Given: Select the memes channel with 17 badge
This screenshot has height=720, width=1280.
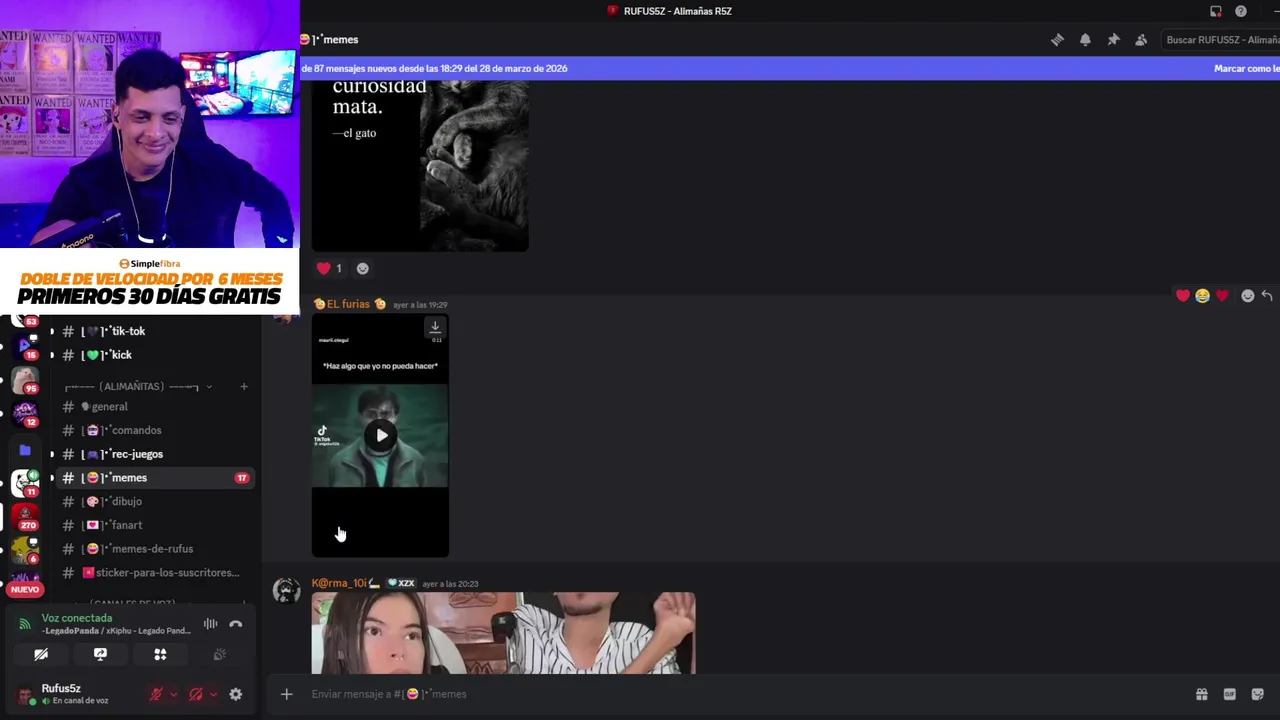Looking at the screenshot, I should [x=152, y=478].
